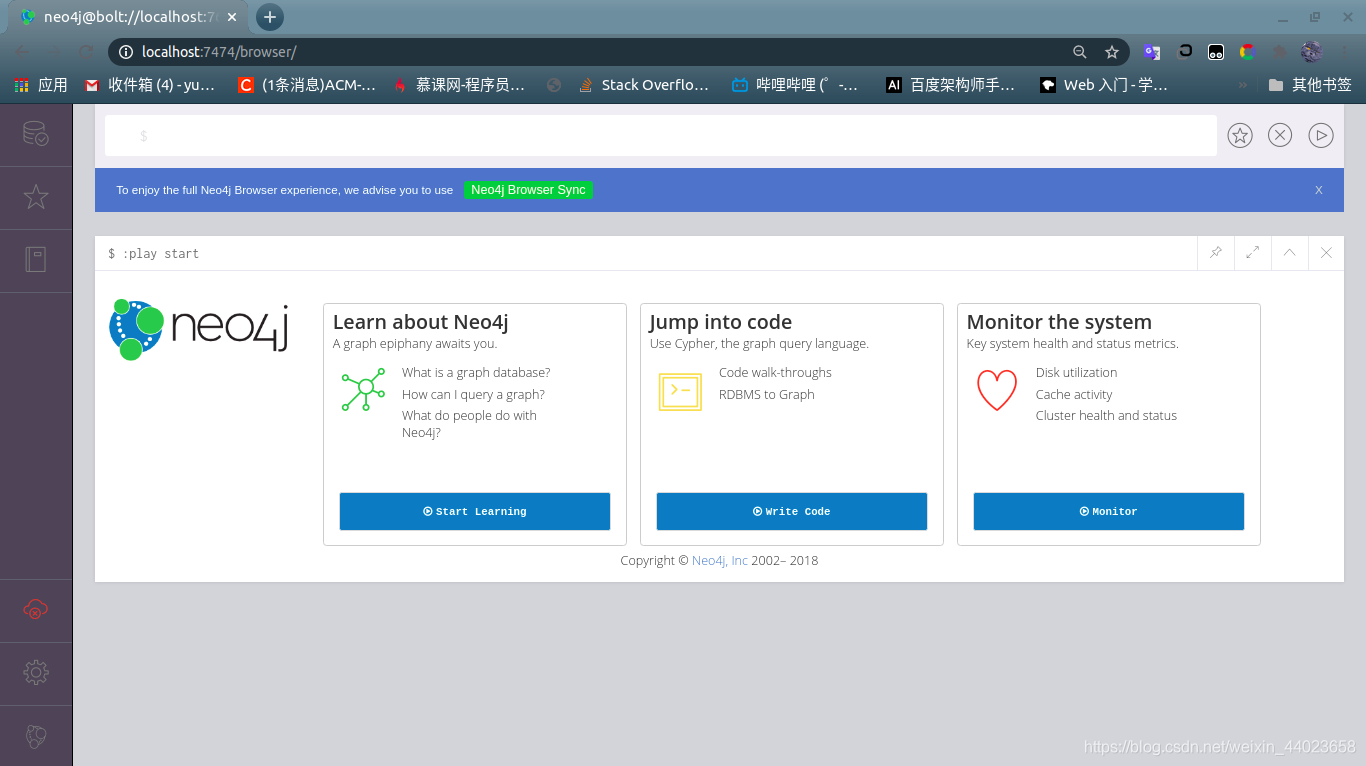Screen dimensions: 1366x766
Task: Open the Cloud sync sidebar icon
Action: click(36, 610)
